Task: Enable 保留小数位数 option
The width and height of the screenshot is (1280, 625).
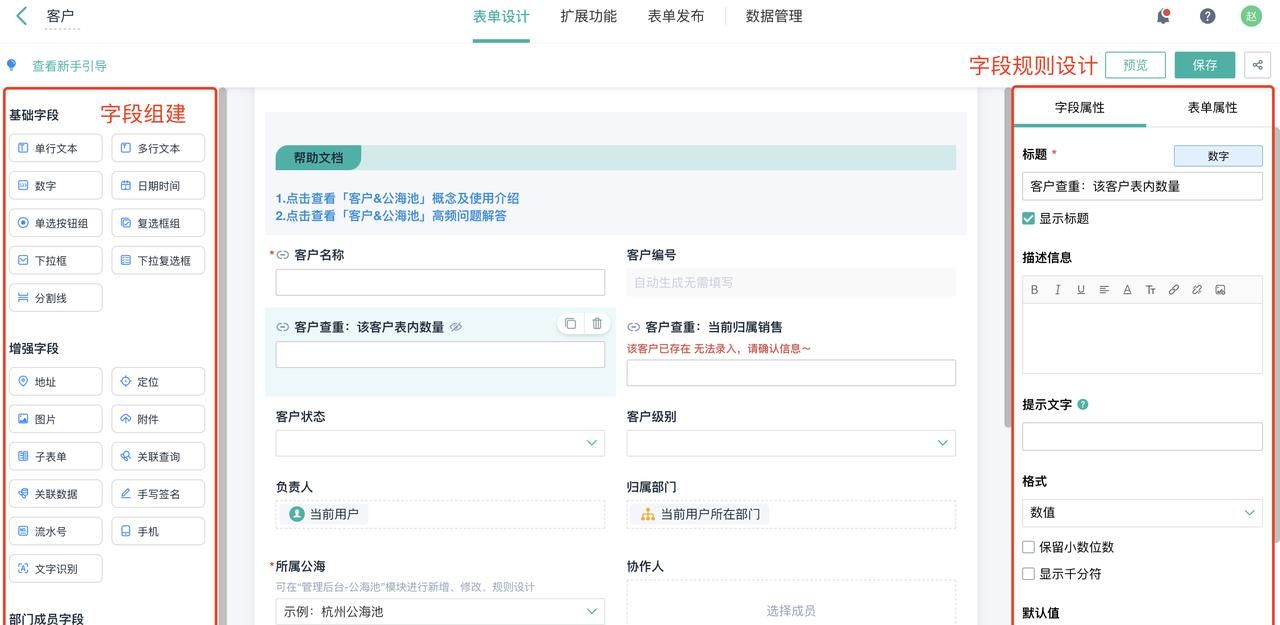Action: (1029, 546)
